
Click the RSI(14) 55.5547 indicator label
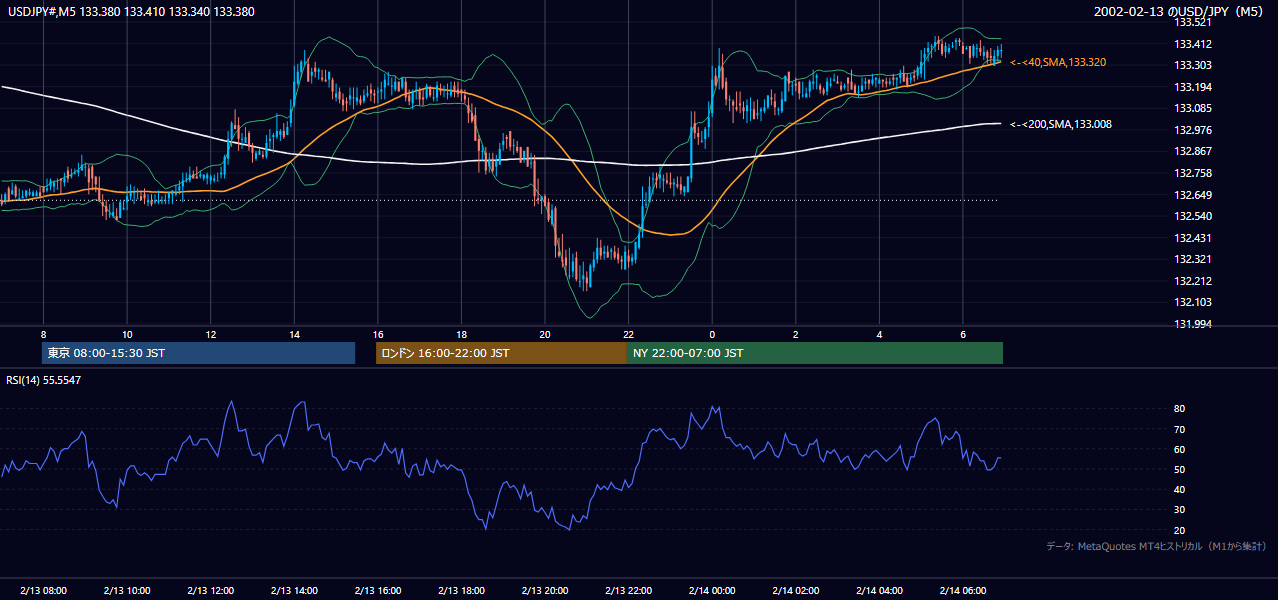[44, 380]
